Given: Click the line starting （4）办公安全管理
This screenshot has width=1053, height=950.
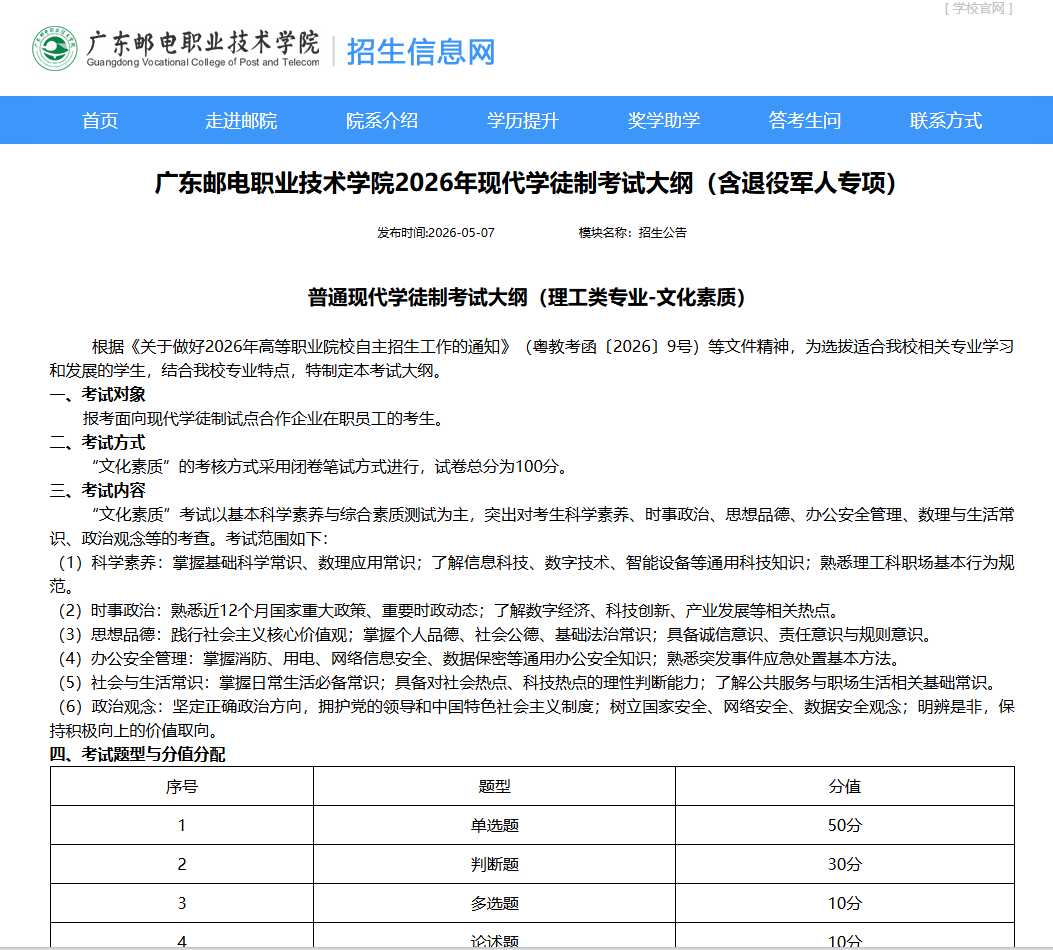Looking at the screenshot, I should pyautogui.click(x=476, y=659).
